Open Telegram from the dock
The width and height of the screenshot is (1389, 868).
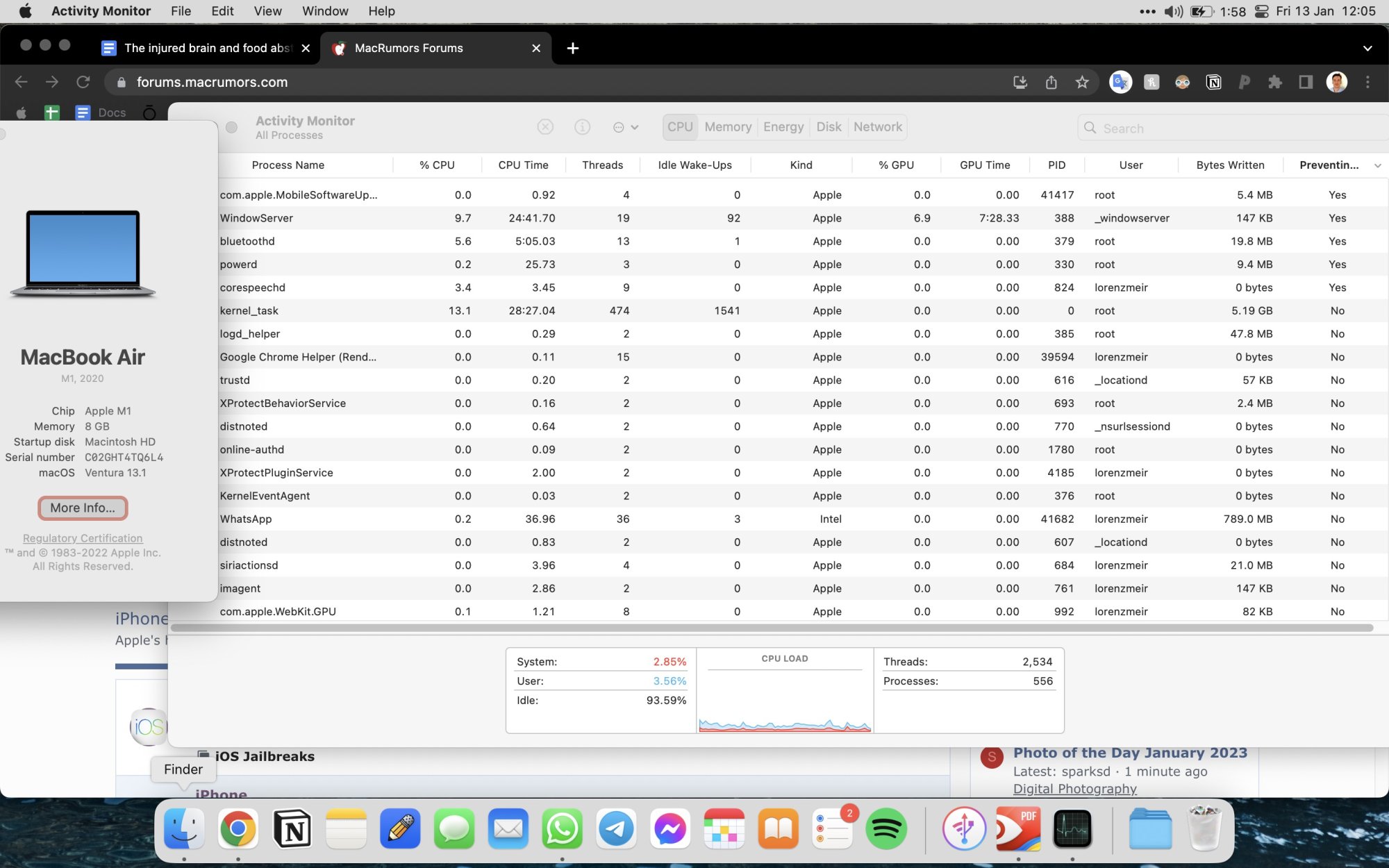click(616, 828)
